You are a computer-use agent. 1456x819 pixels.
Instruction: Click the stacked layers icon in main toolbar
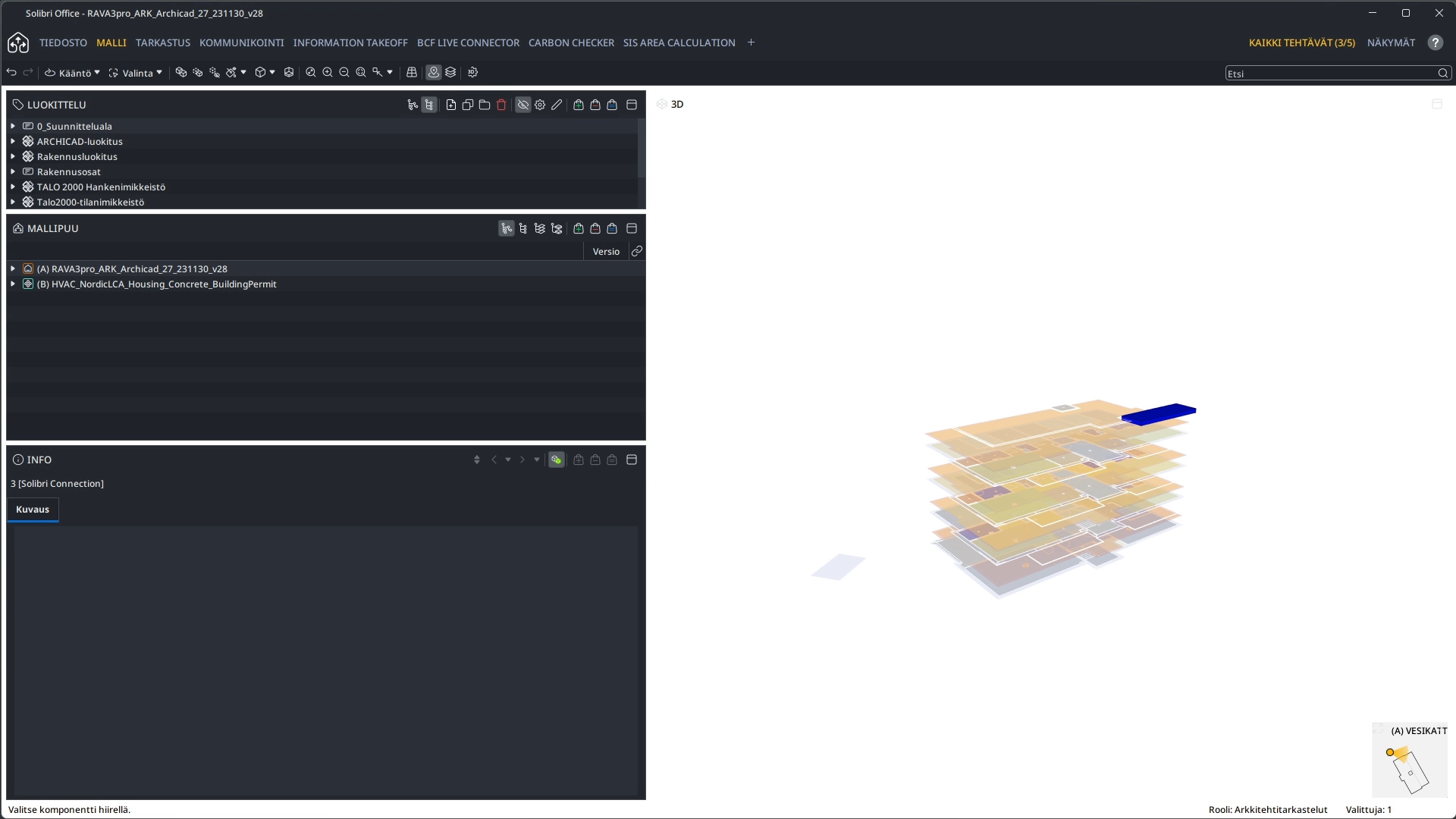pyautogui.click(x=450, y=73)
